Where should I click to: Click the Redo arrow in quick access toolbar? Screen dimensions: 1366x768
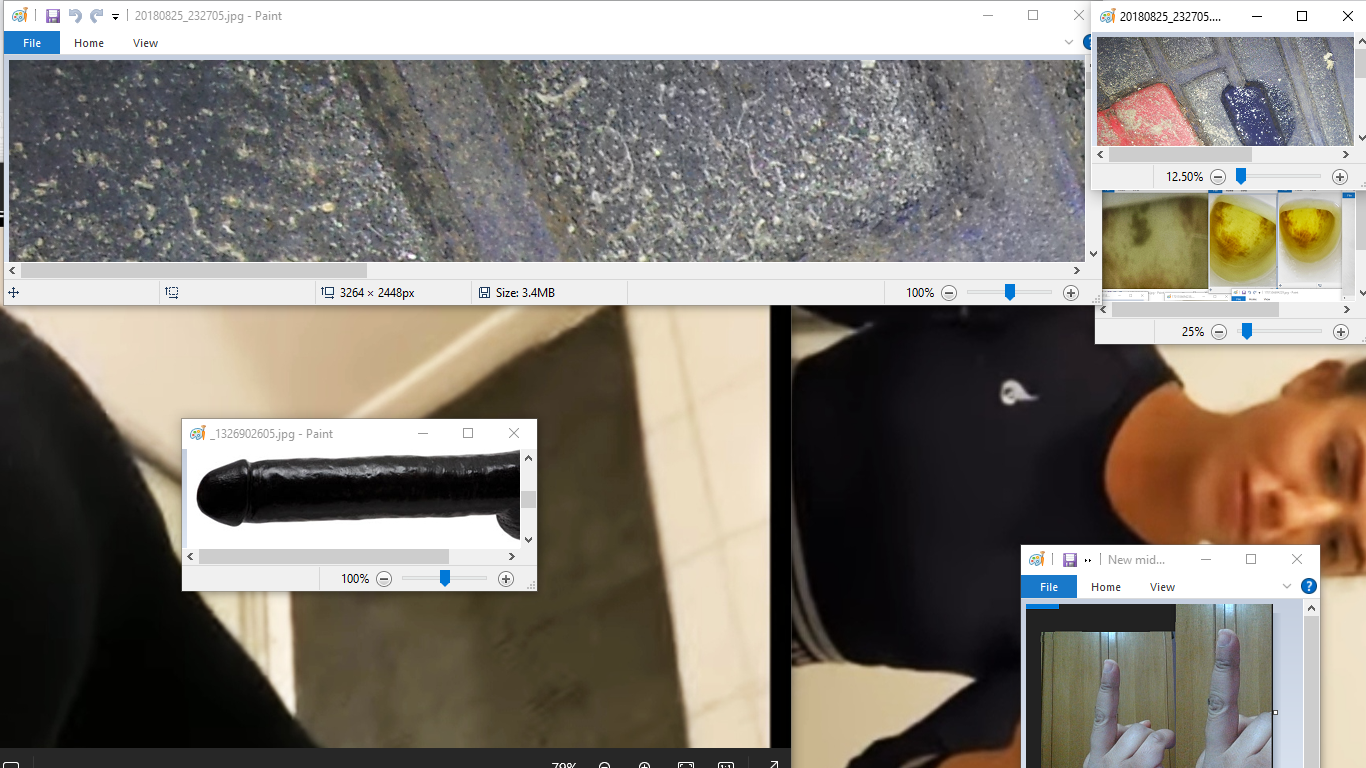click(x=96, y=16)
